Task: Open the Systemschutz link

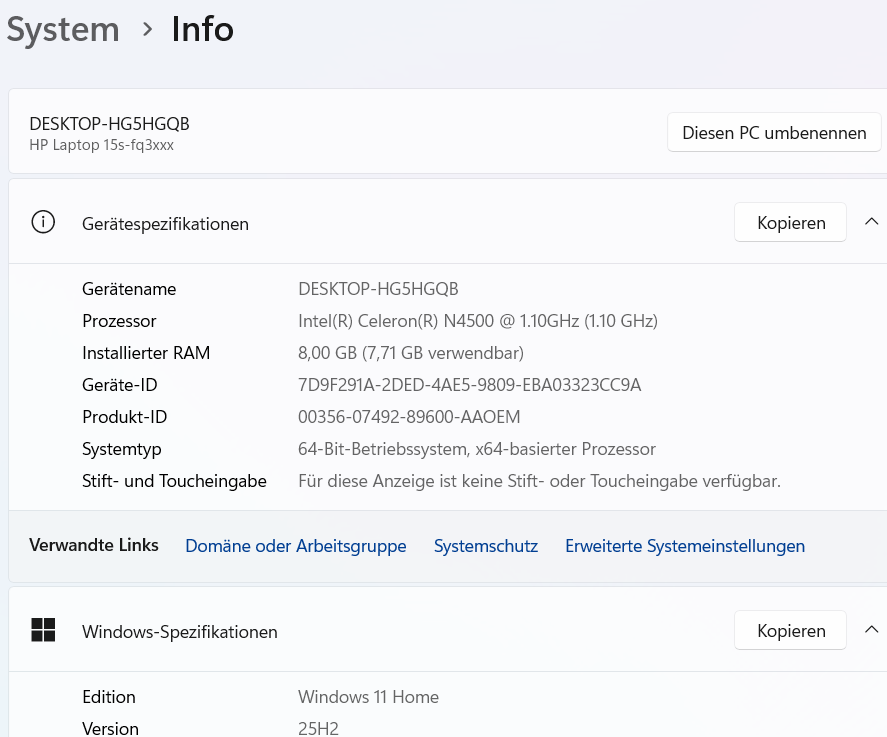Action: pyautogui.click(x=485, y=546)
